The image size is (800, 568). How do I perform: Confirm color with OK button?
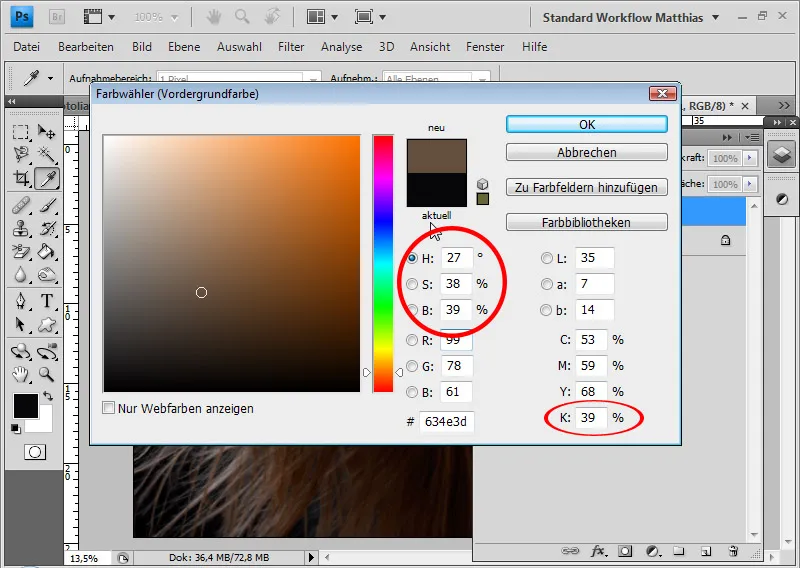[x=587, y=125]
